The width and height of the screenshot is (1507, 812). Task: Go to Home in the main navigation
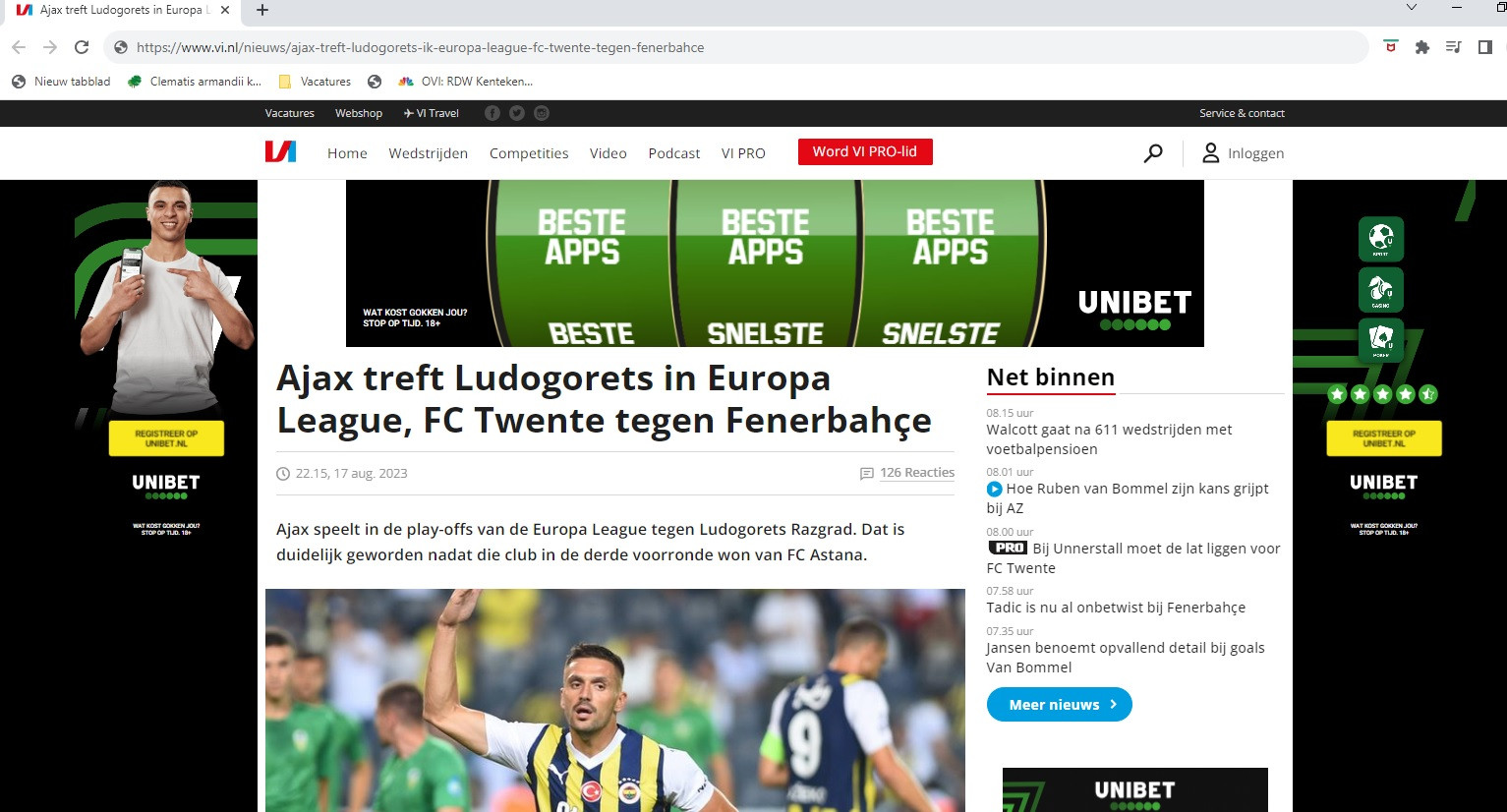click(x=347, y=153)
